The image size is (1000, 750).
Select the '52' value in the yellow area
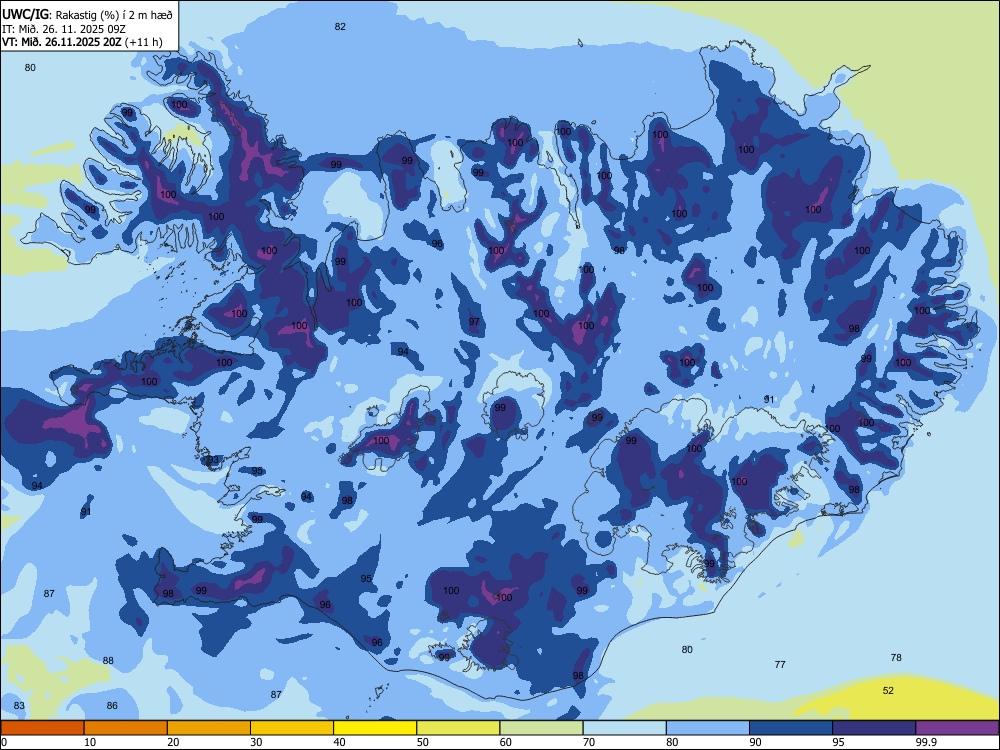pyautogui.click(x=888, y=691)
